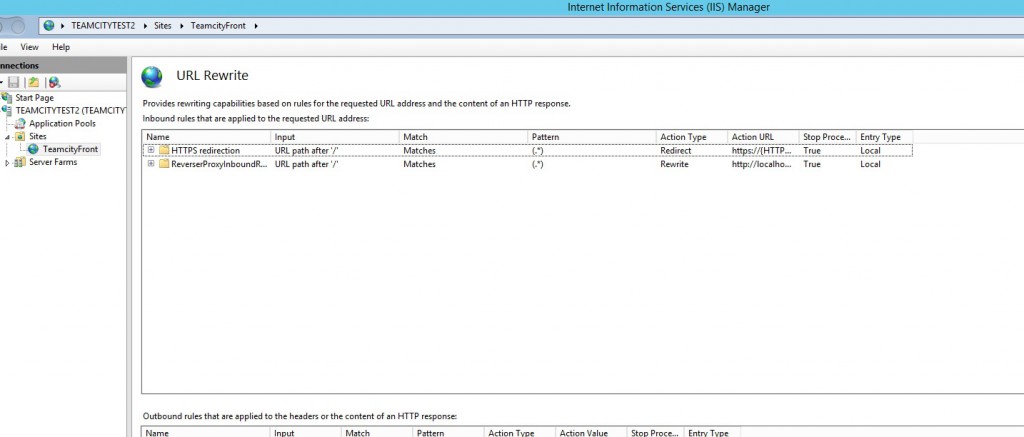Click the forward navigation button

coord(18,26)
